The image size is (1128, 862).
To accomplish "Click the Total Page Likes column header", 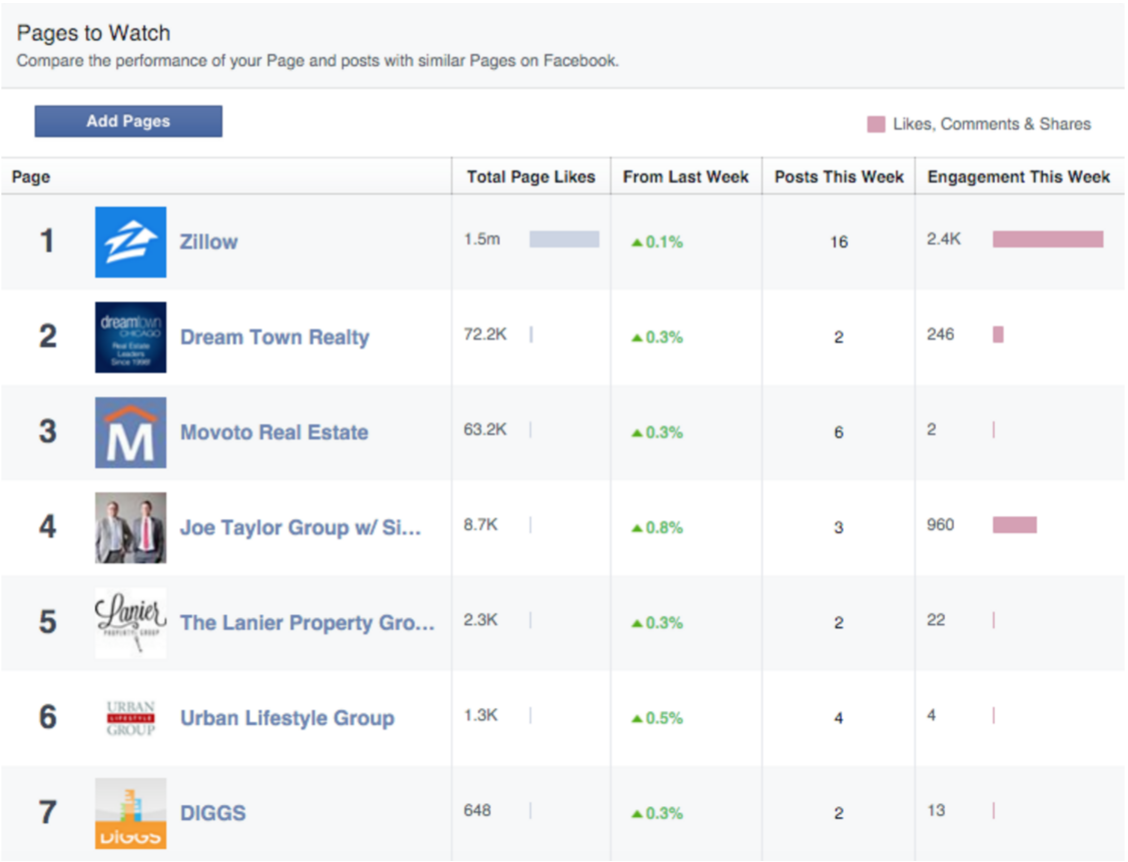I will 531,177.
